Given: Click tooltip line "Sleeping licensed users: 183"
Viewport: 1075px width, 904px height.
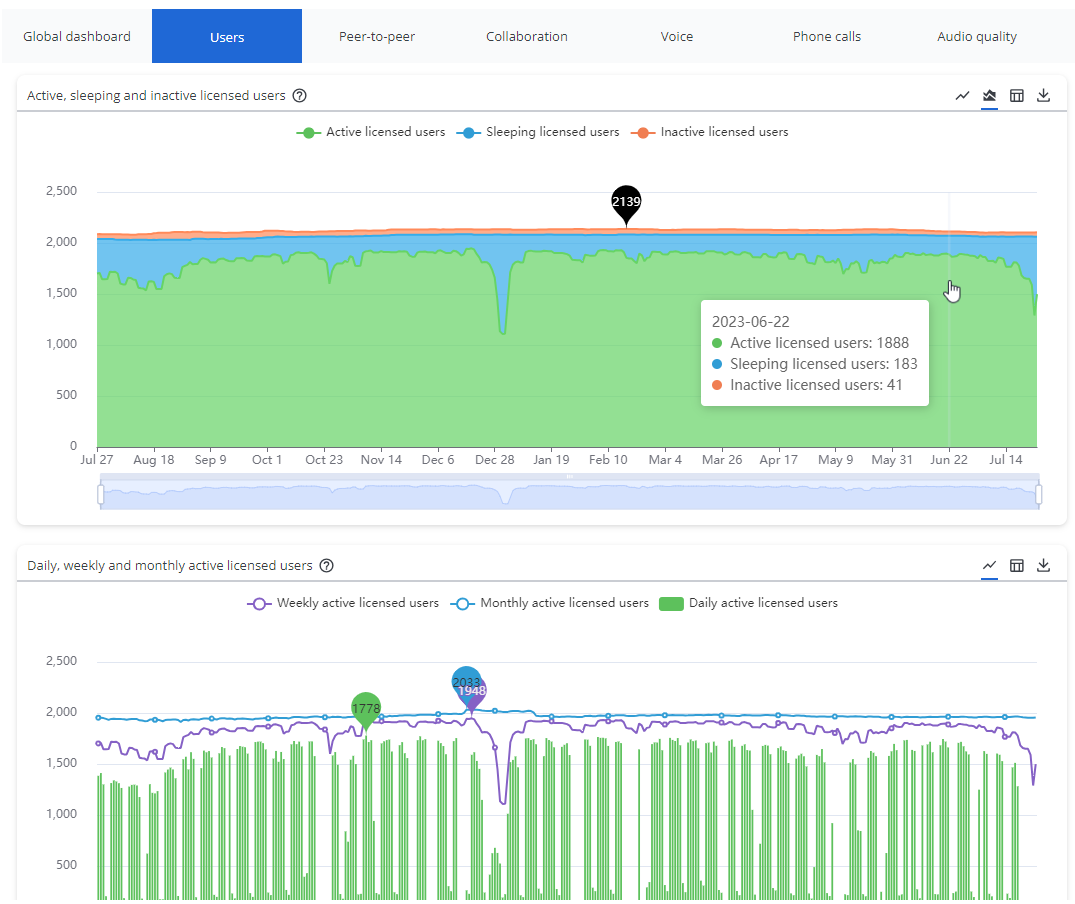Looking at the screenshot, I should pos(814,364).
